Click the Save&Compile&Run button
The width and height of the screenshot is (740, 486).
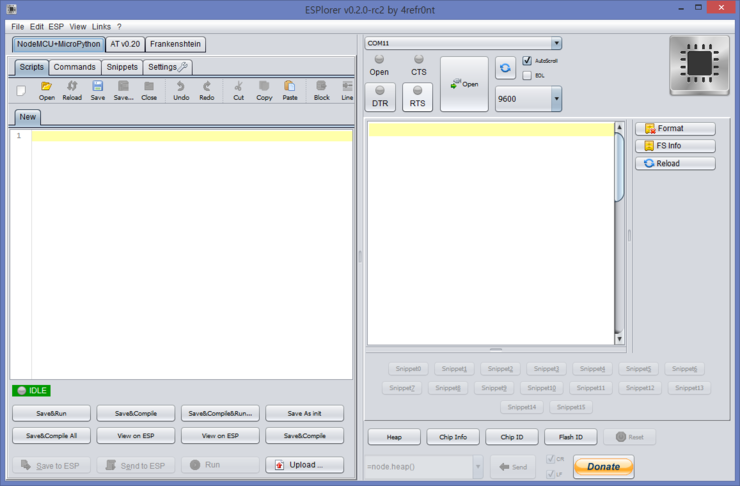coord(220,413)
